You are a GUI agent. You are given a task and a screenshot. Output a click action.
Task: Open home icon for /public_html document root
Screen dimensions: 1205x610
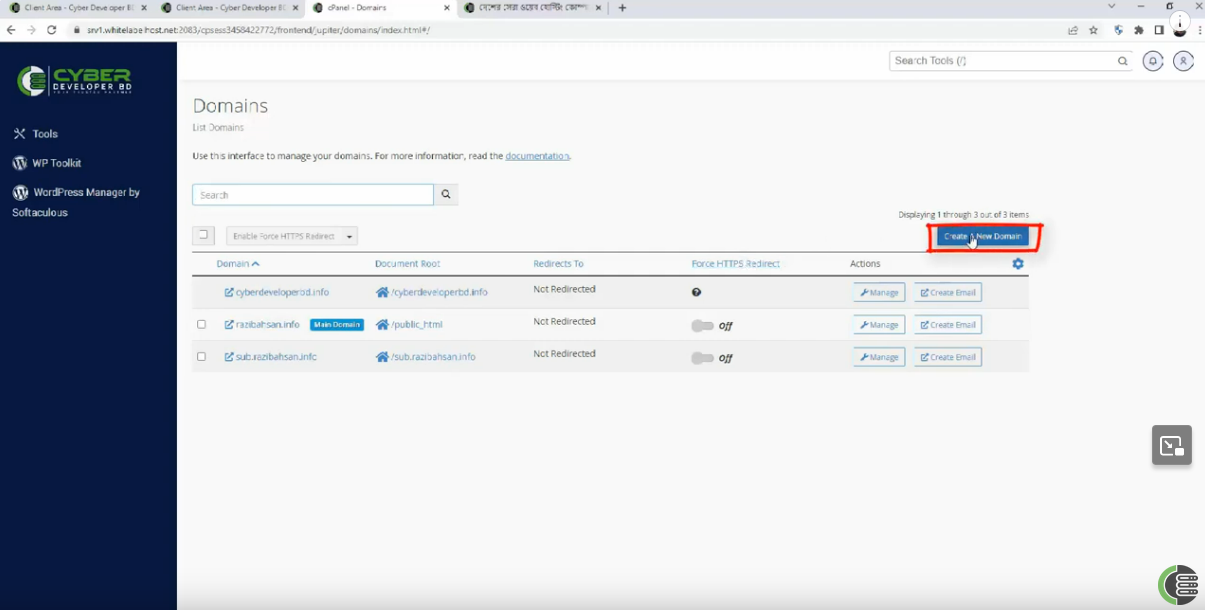coord(382,325)
